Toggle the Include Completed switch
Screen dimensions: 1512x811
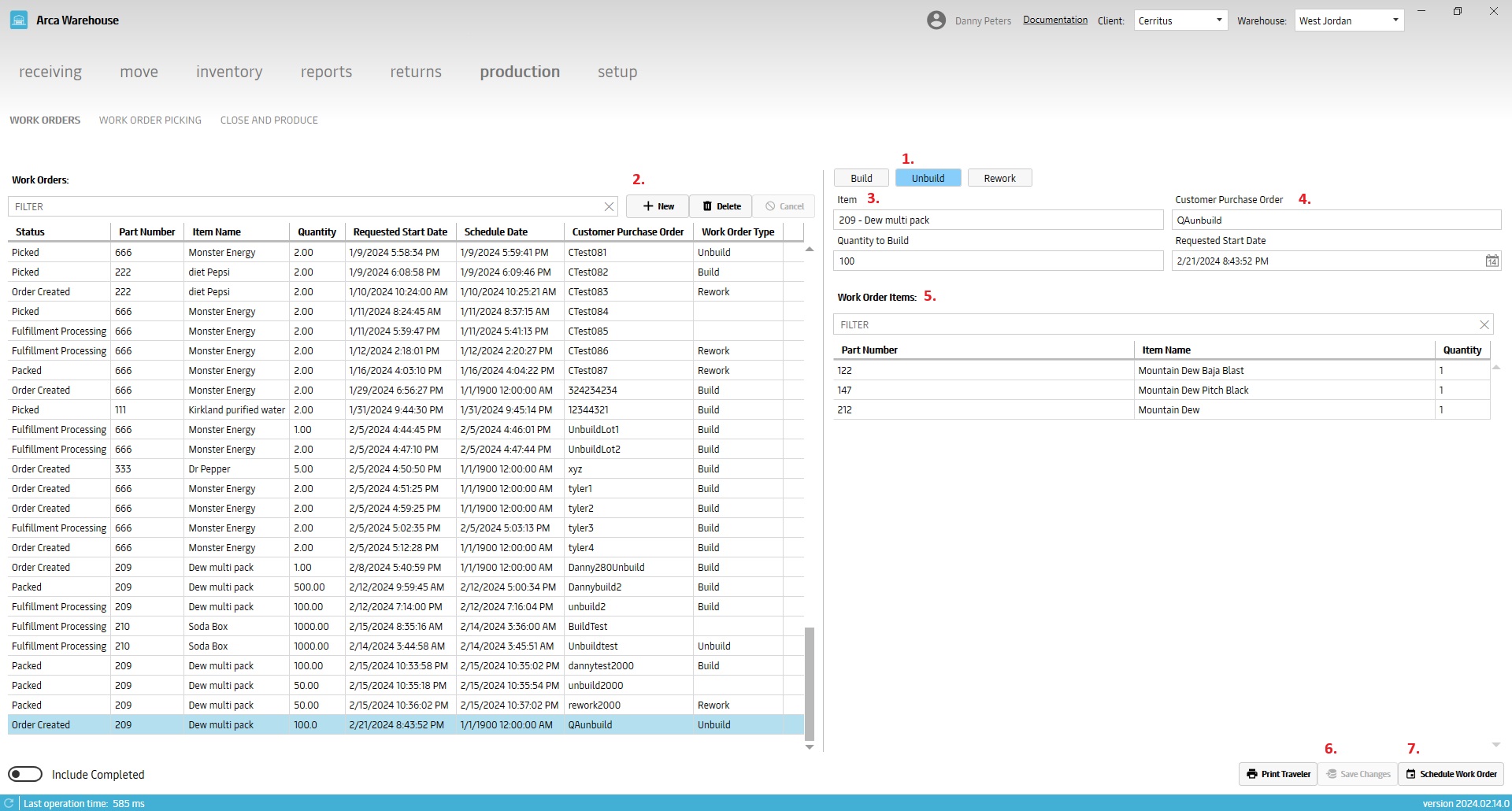pyautogui.click(x=25, y=774)
